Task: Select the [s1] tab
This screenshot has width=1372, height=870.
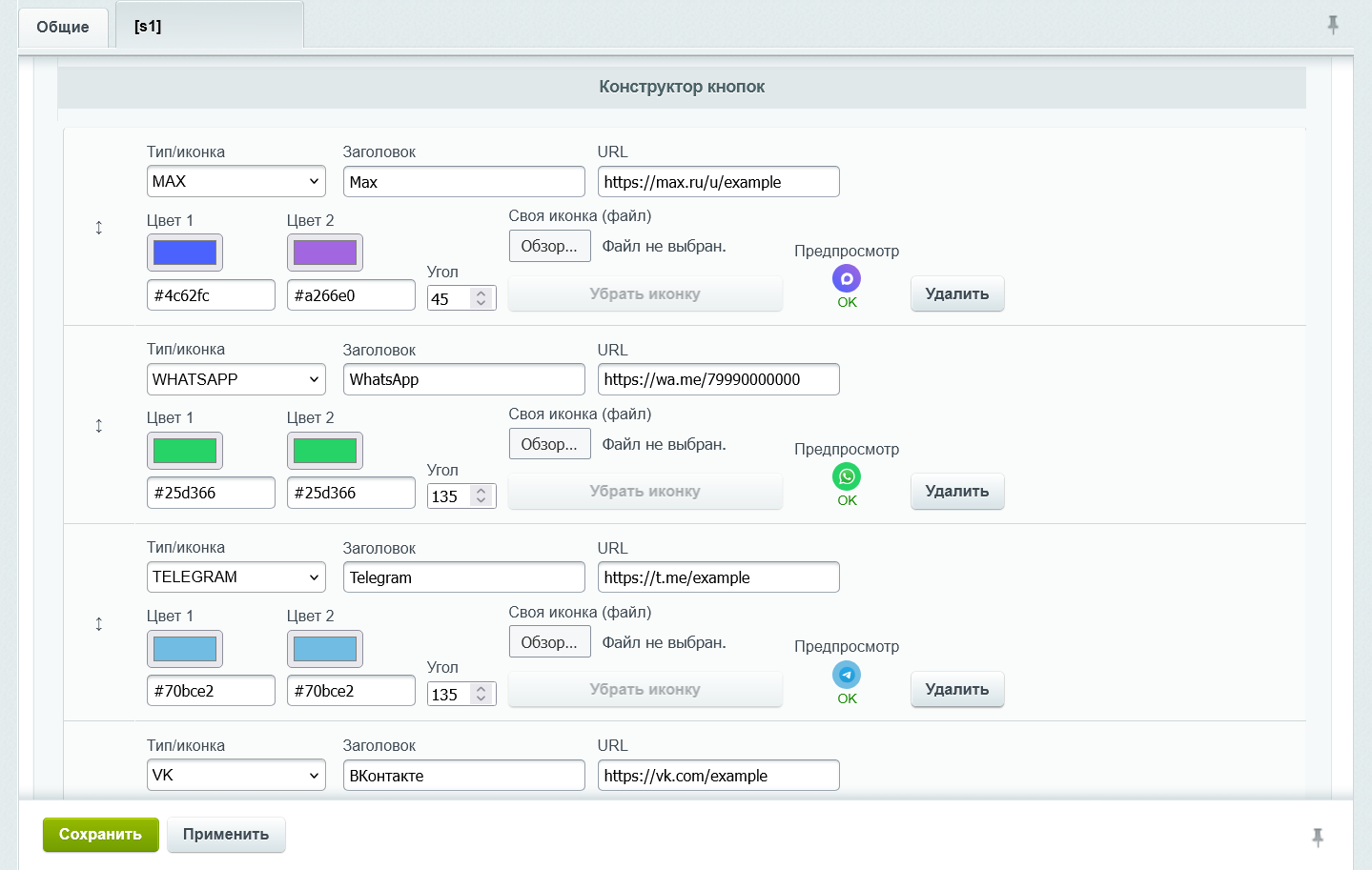Action: (209, 26)
